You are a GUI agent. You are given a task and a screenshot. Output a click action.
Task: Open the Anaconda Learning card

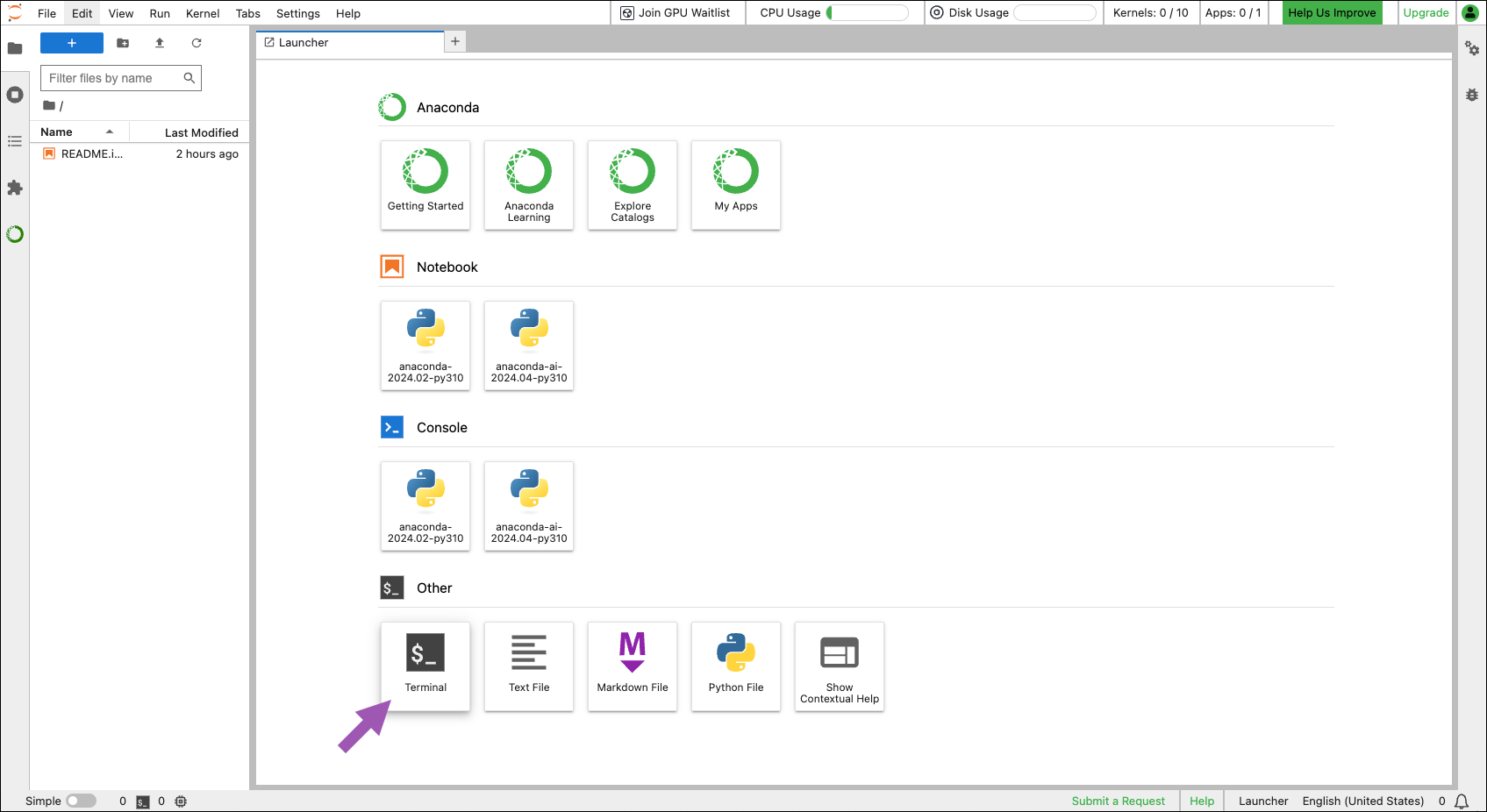click(529, 185)
